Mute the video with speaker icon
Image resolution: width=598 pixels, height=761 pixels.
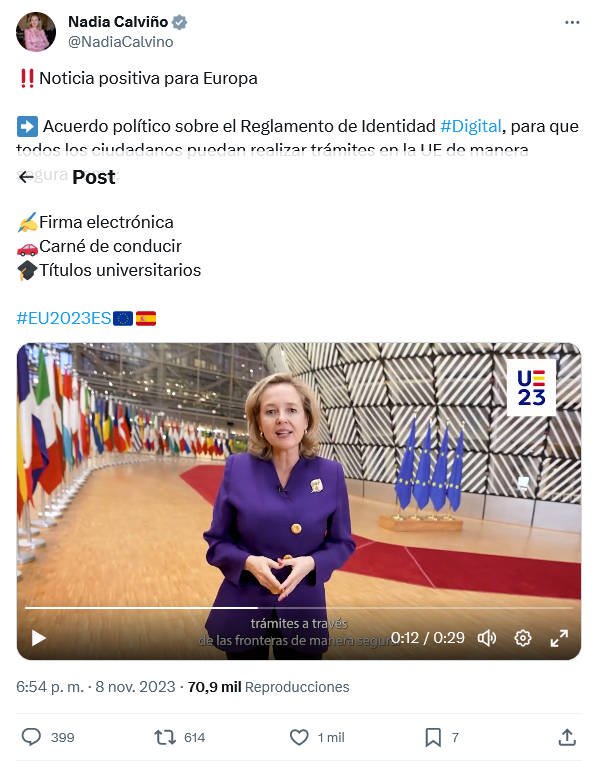click(487, 638)
